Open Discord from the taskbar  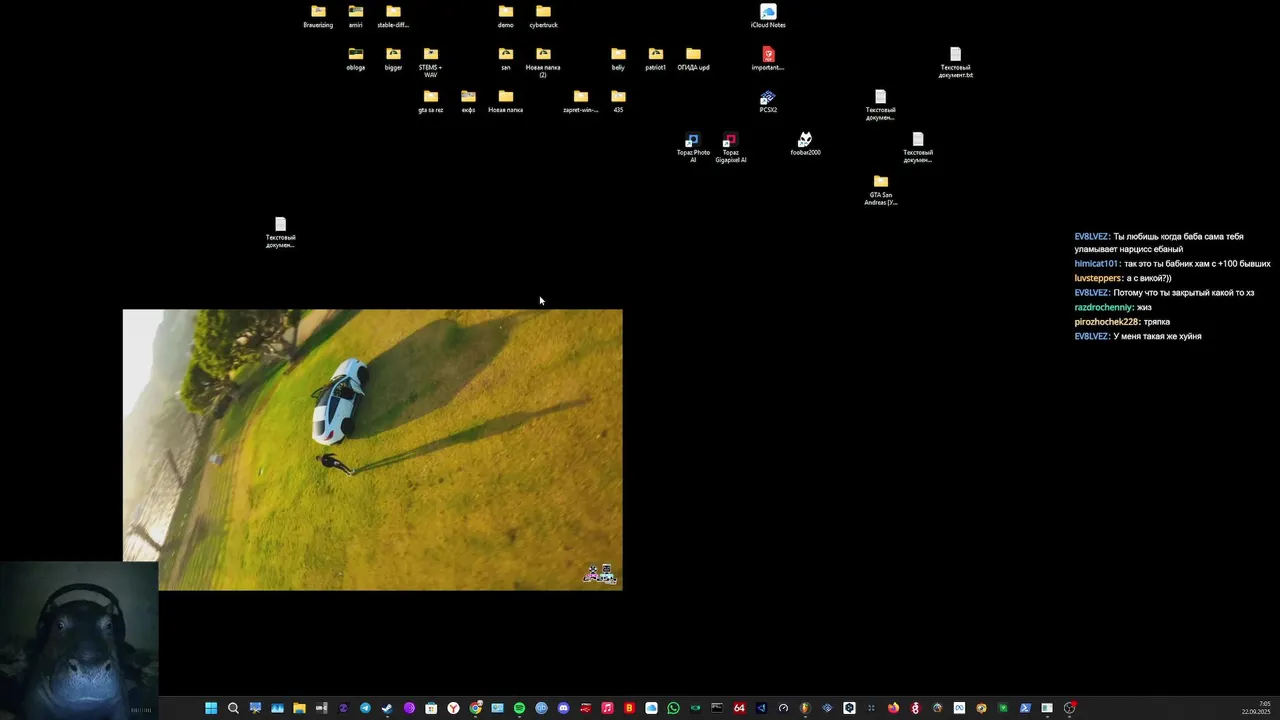point(563,708)
